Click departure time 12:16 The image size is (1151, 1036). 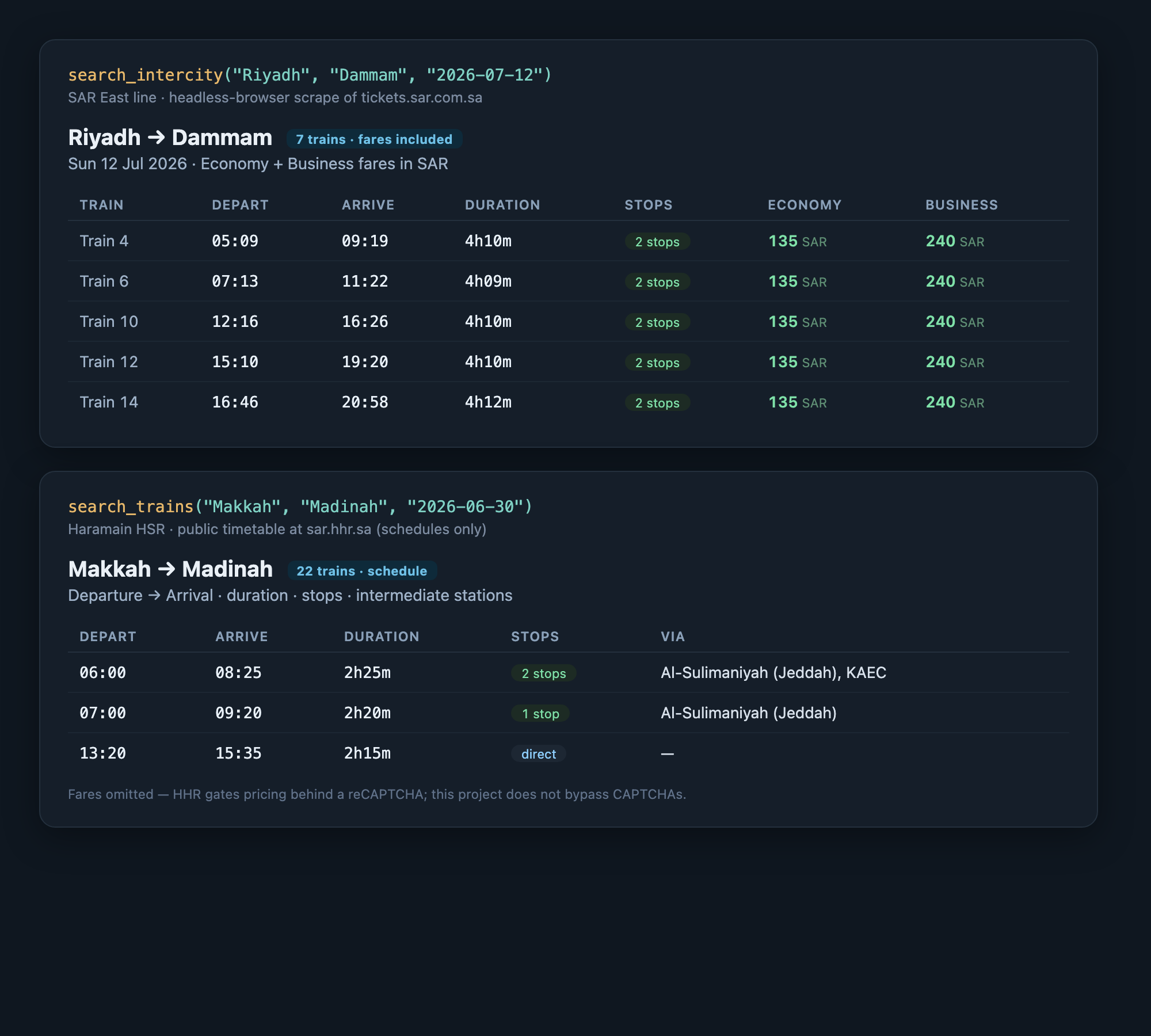(235, 322)
